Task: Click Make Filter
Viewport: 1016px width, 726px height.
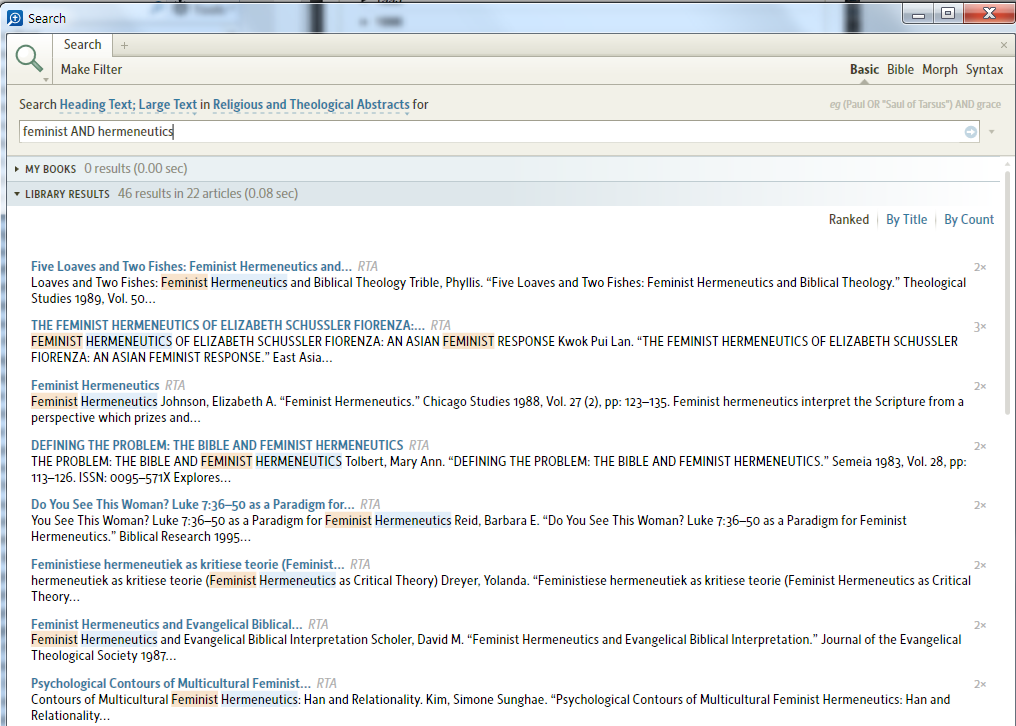Action: coord(91,69)
